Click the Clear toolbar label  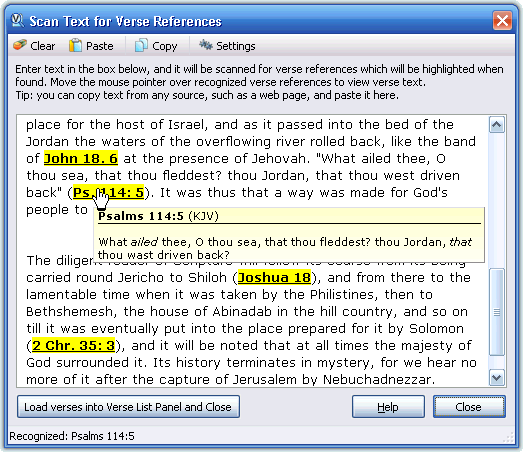pos(43,46)
